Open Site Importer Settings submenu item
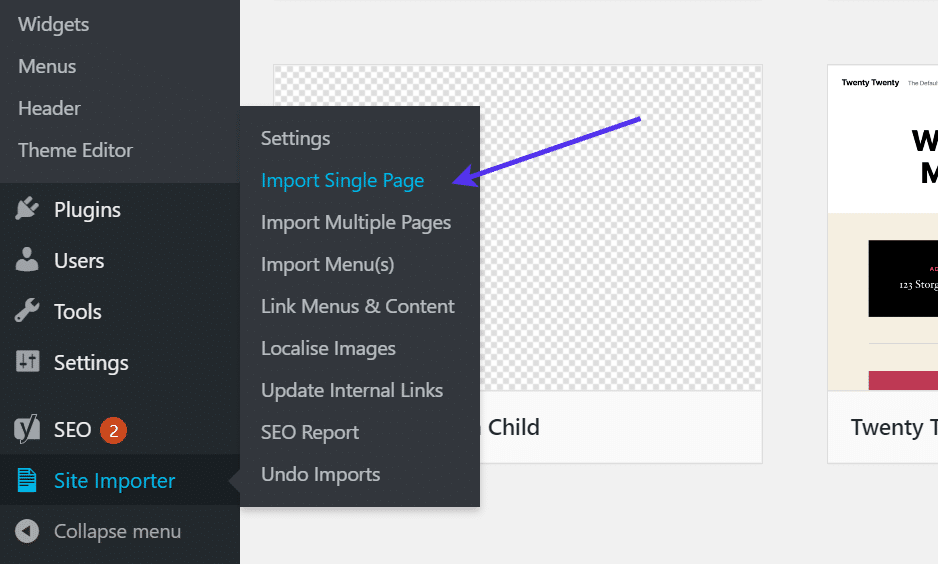938x564 pixels. [295, 138]
